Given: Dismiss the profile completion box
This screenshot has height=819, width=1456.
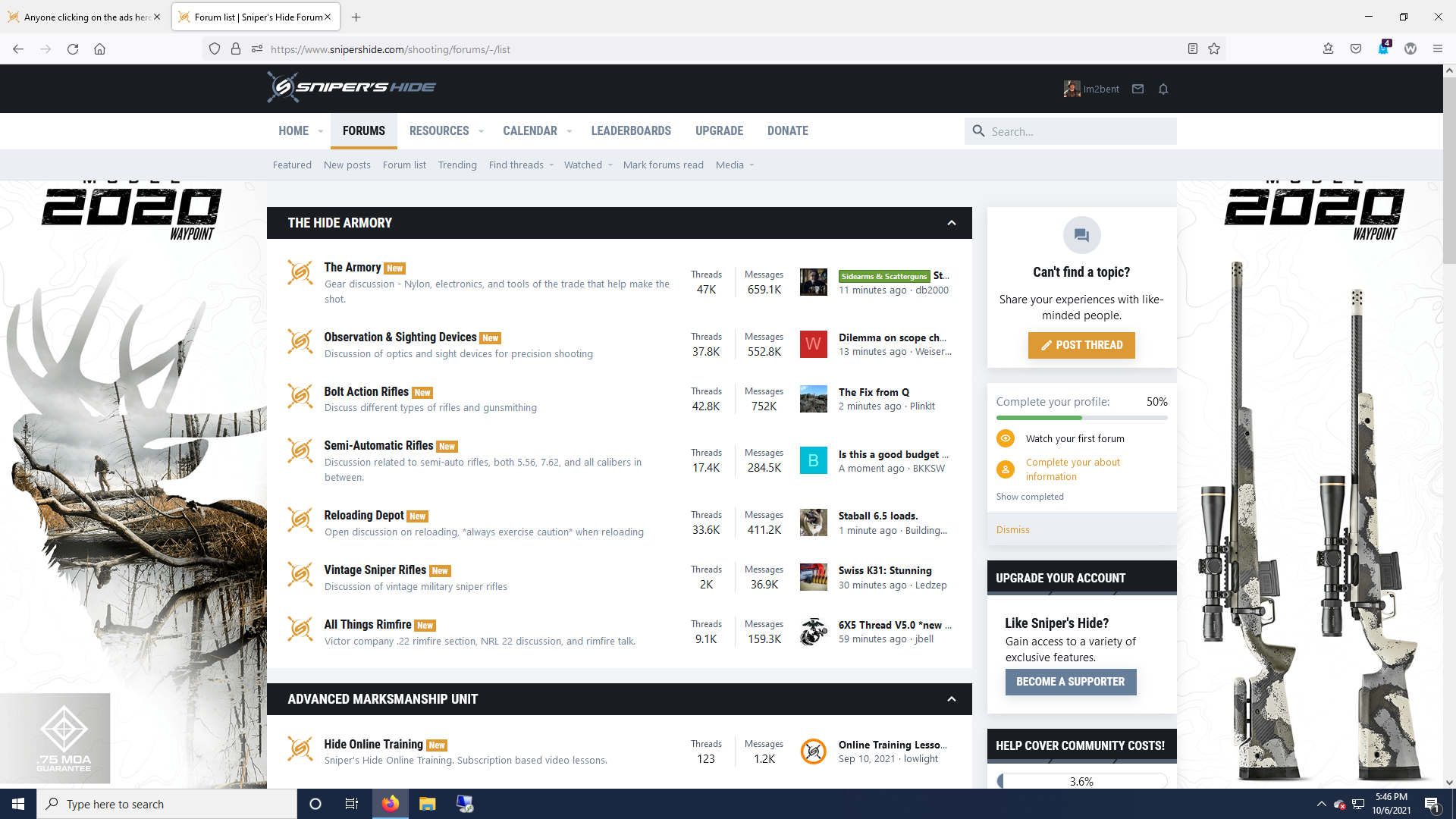Looking at the screenshot, I should 1013,529.
